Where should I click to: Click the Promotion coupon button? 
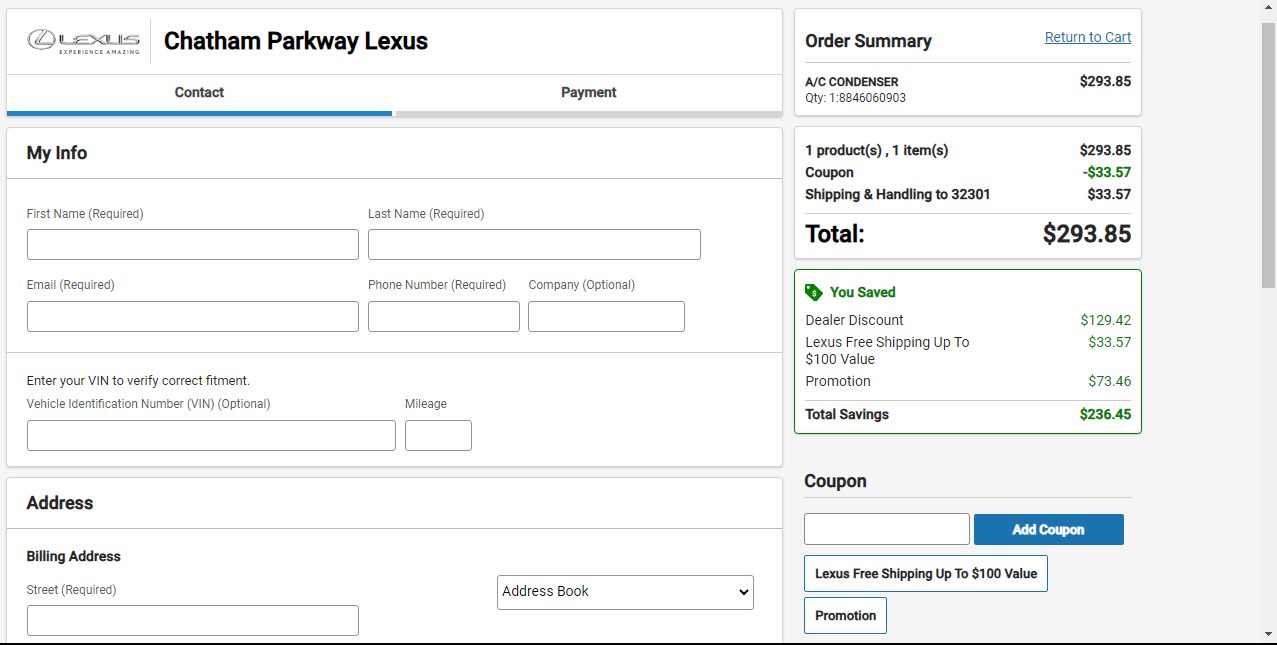[x=845, y=615]
